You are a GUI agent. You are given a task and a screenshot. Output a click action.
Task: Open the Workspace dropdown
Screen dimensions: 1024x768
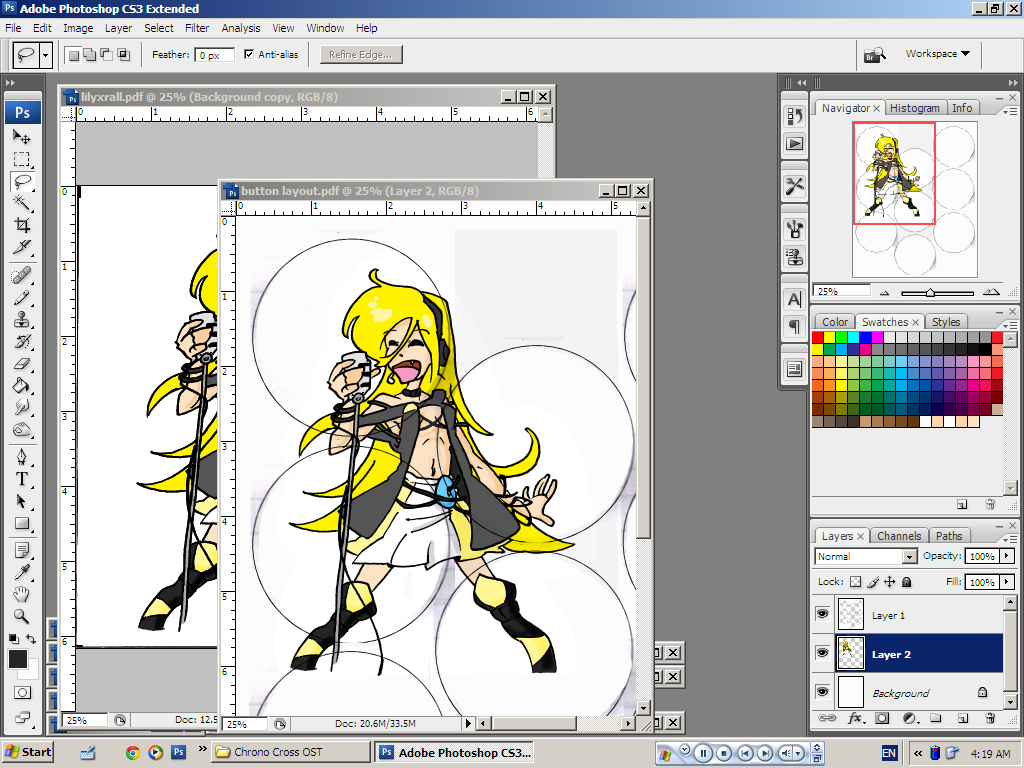[x=937, y=54]
